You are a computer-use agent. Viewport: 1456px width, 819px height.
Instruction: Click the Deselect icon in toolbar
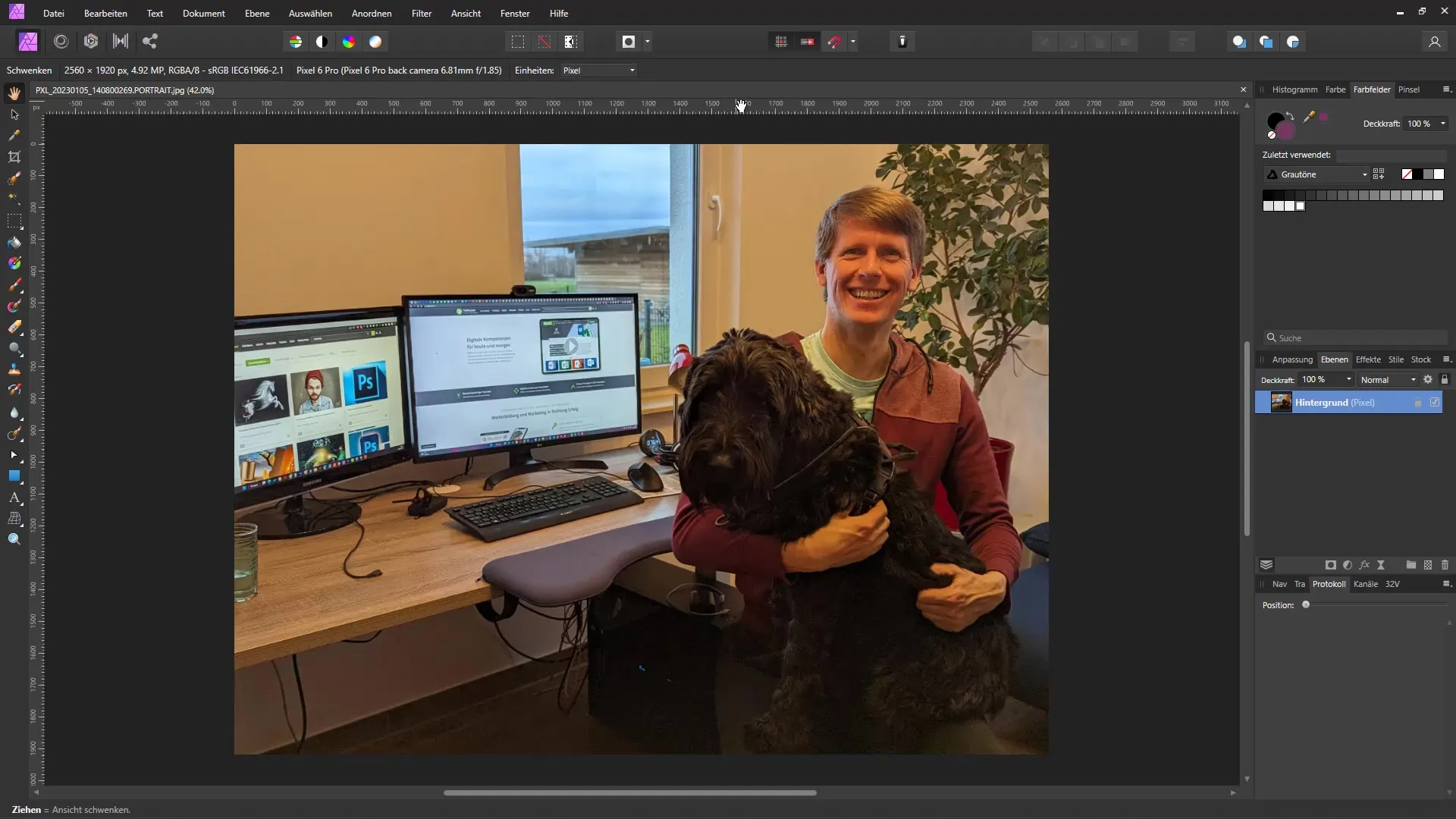click(544, 42)
